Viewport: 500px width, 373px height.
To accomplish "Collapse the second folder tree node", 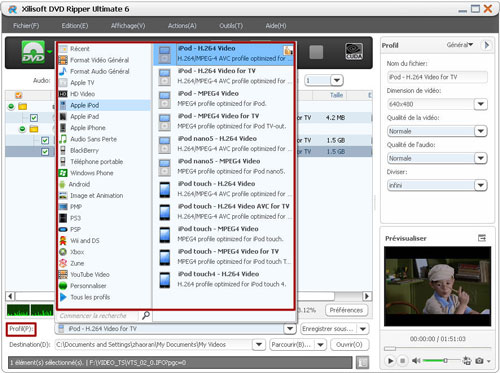I will [22, 129].
